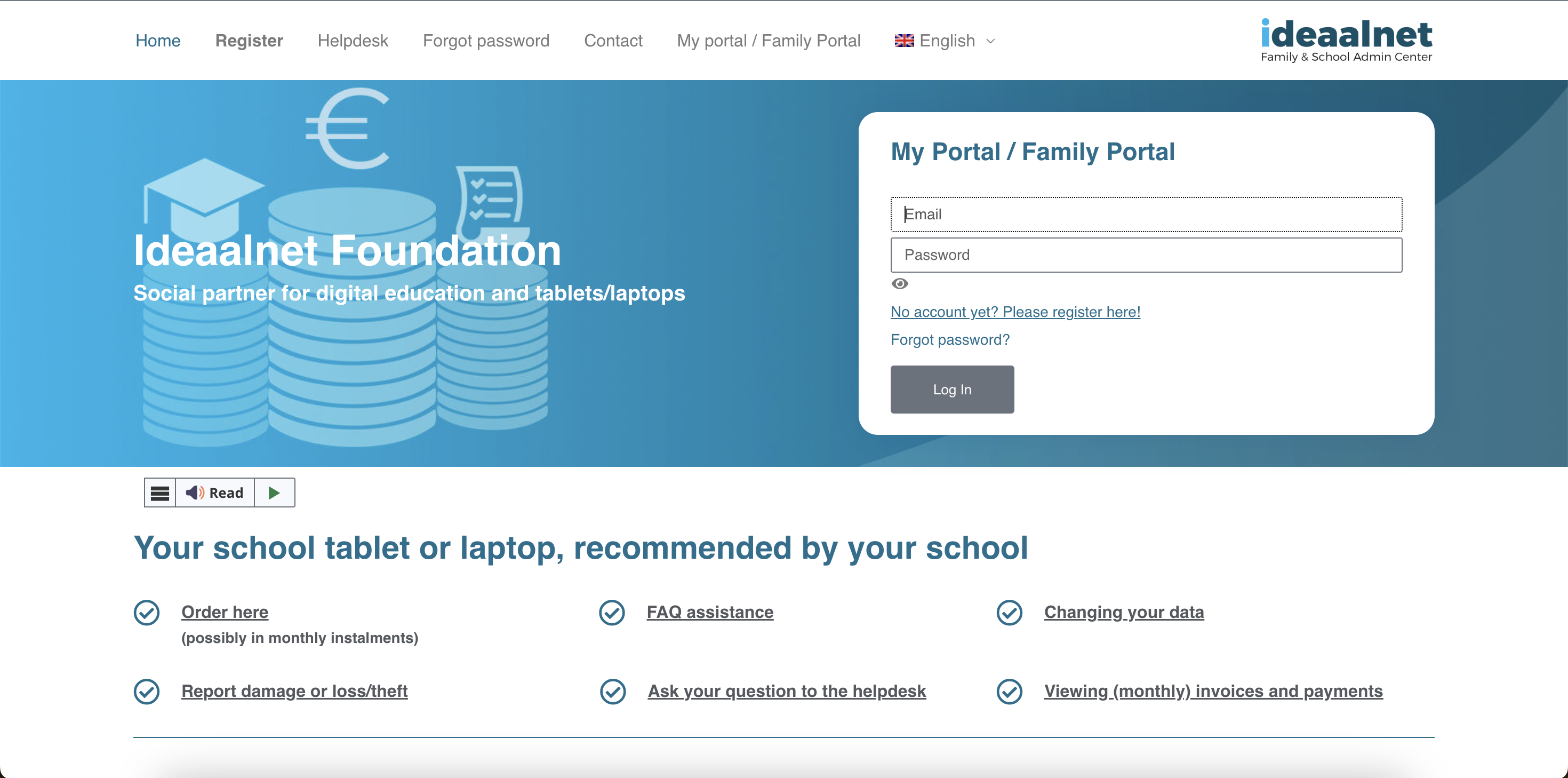Click 'Ideaalnet Foundation' banner heading

347,250
